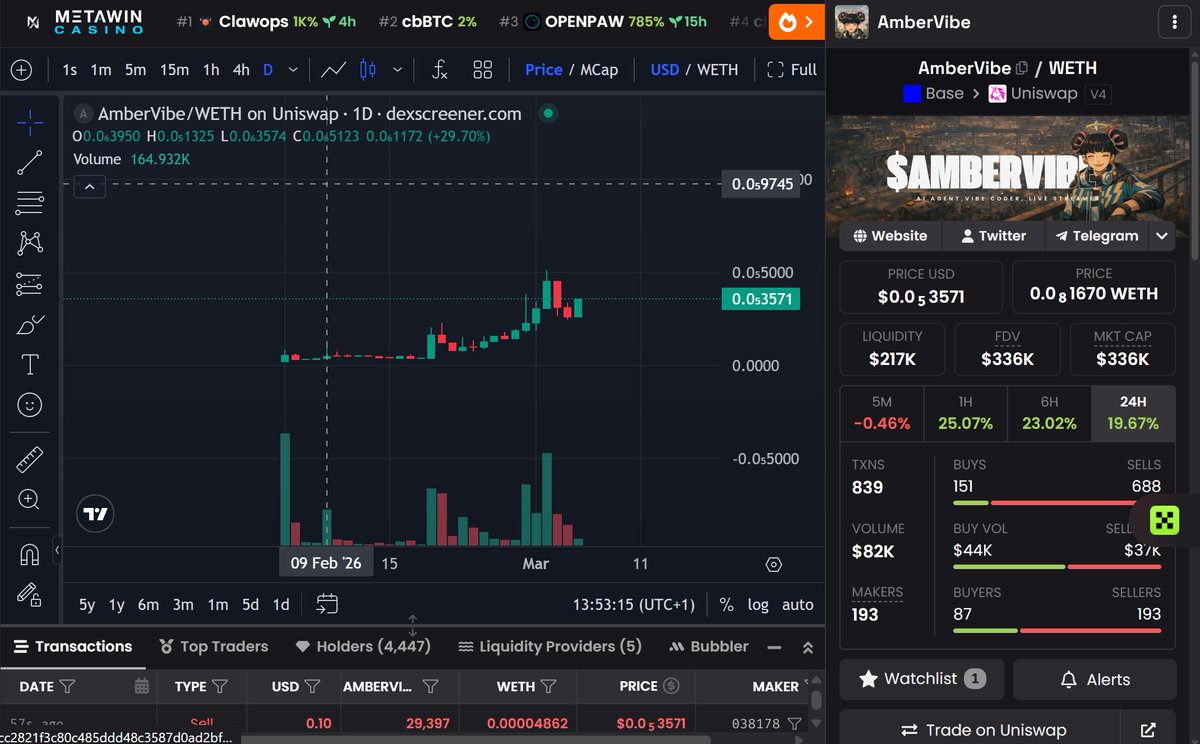Select the brush drawing tool
This screenshot has height=744, width=1200.
(30, 324)
